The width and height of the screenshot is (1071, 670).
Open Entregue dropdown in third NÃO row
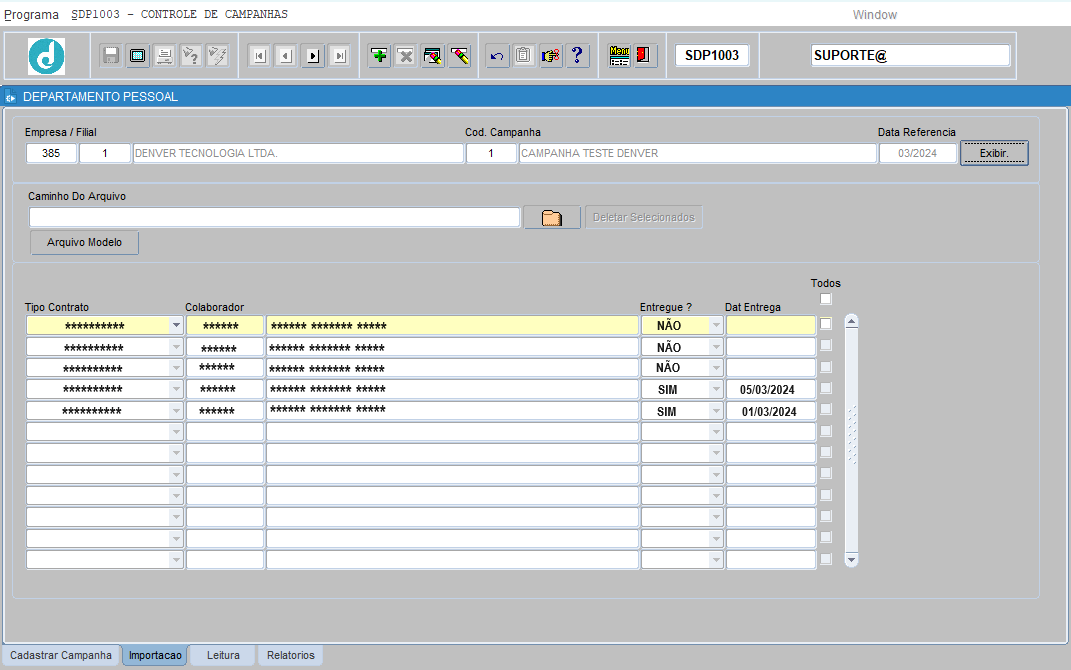coord(716,368)
